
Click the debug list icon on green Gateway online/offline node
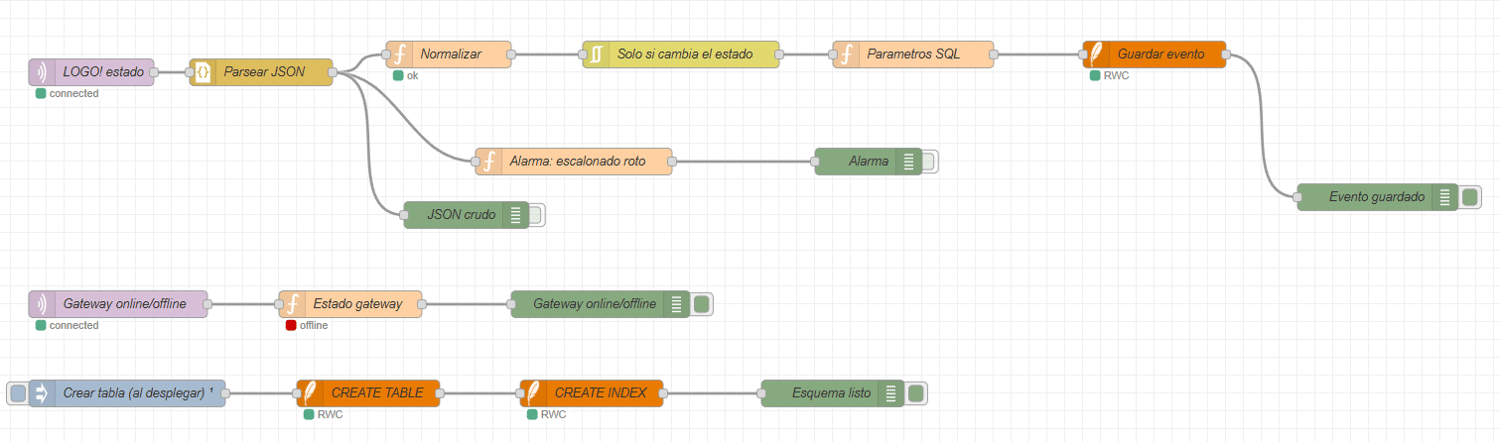click(x=676, y=304)
